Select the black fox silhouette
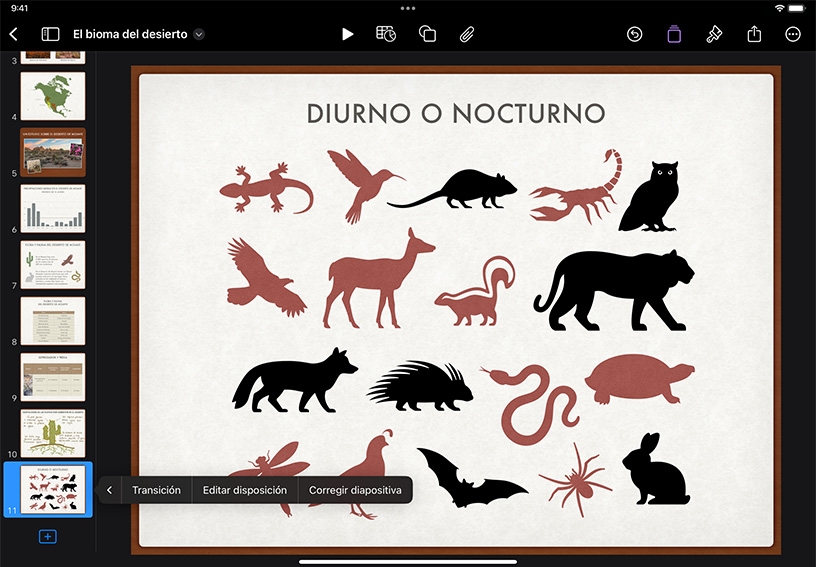Screen dimensions: 816x567 click(295, 381)
